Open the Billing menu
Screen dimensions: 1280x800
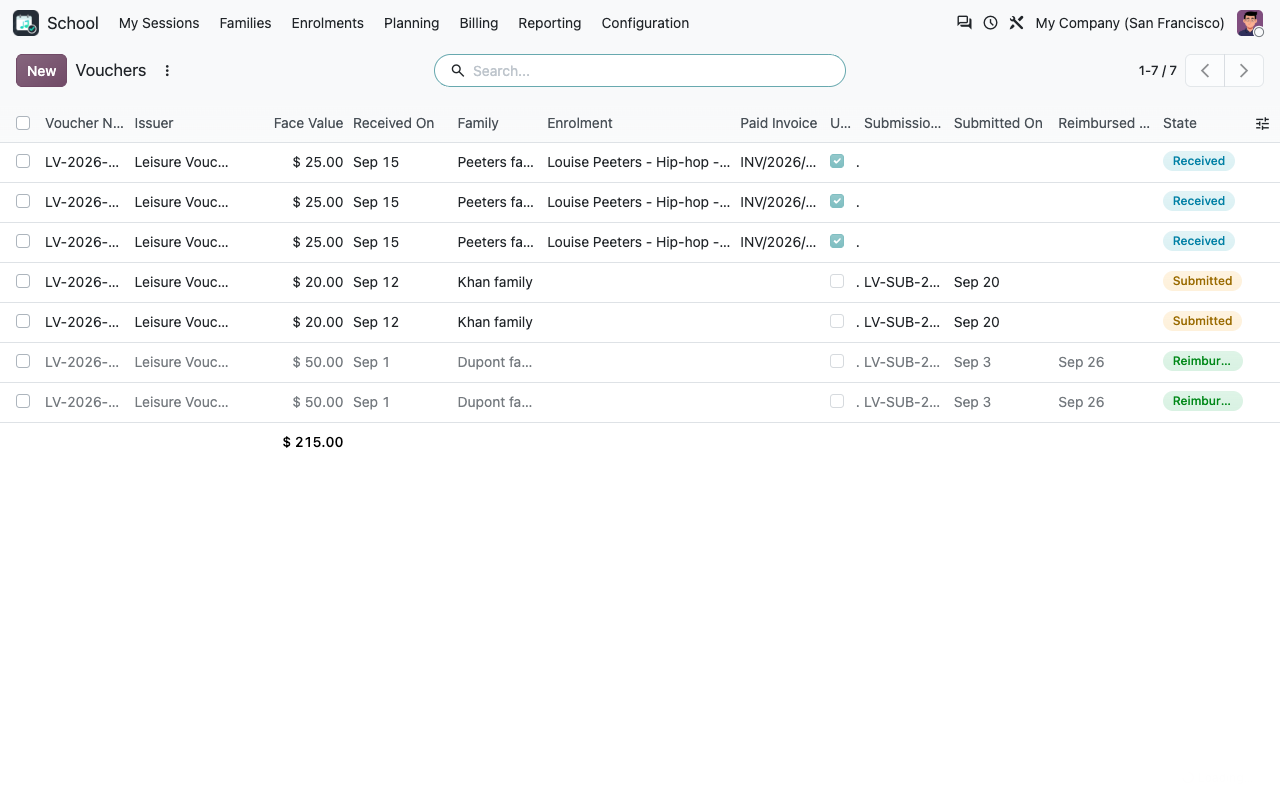coord(479,23)
